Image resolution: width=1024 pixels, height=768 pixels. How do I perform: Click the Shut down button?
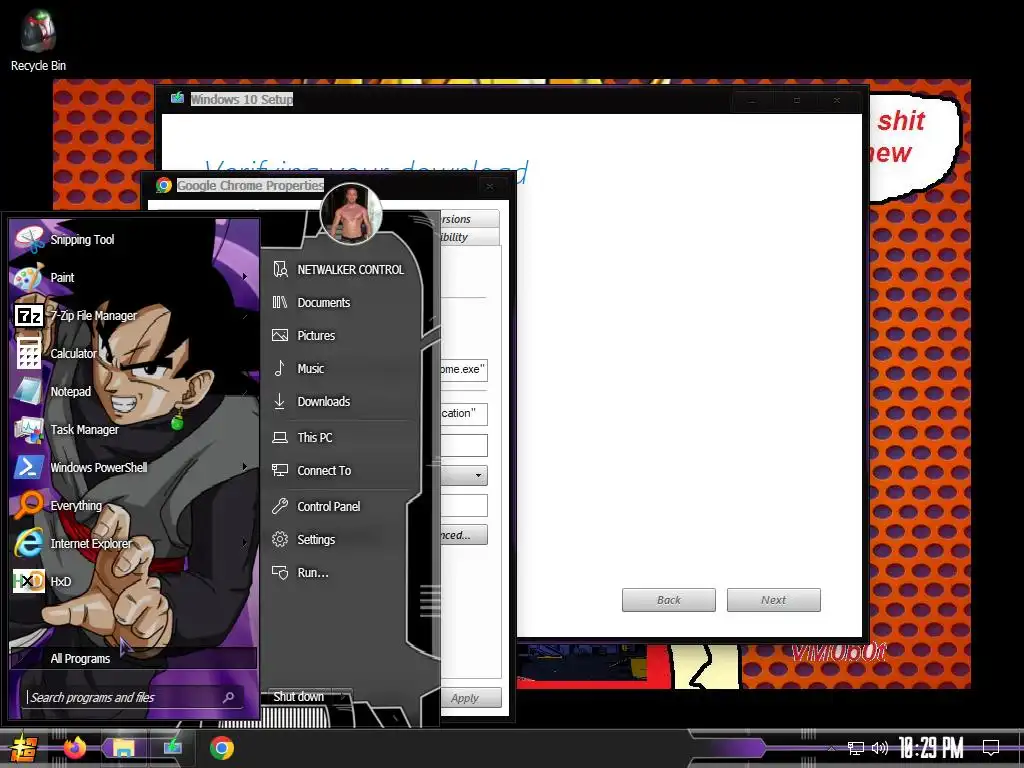point(299,697)
